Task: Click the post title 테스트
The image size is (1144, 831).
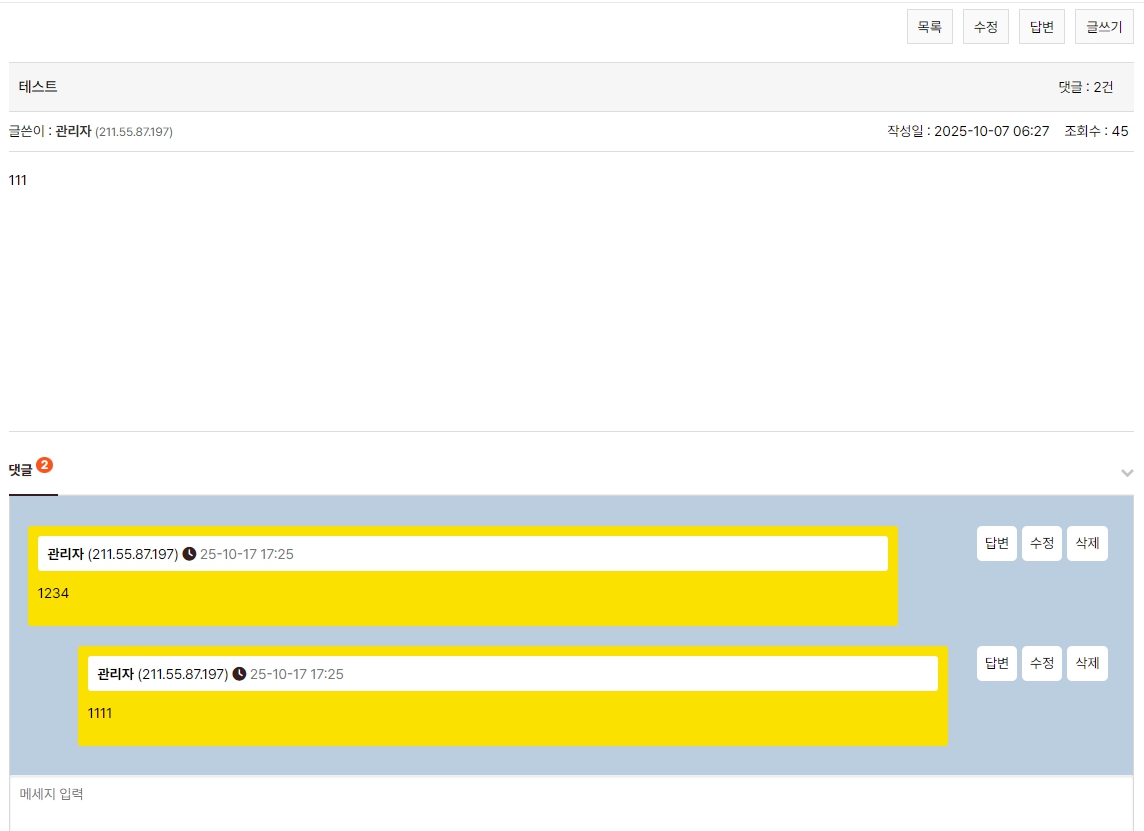Action: [38, 87]
